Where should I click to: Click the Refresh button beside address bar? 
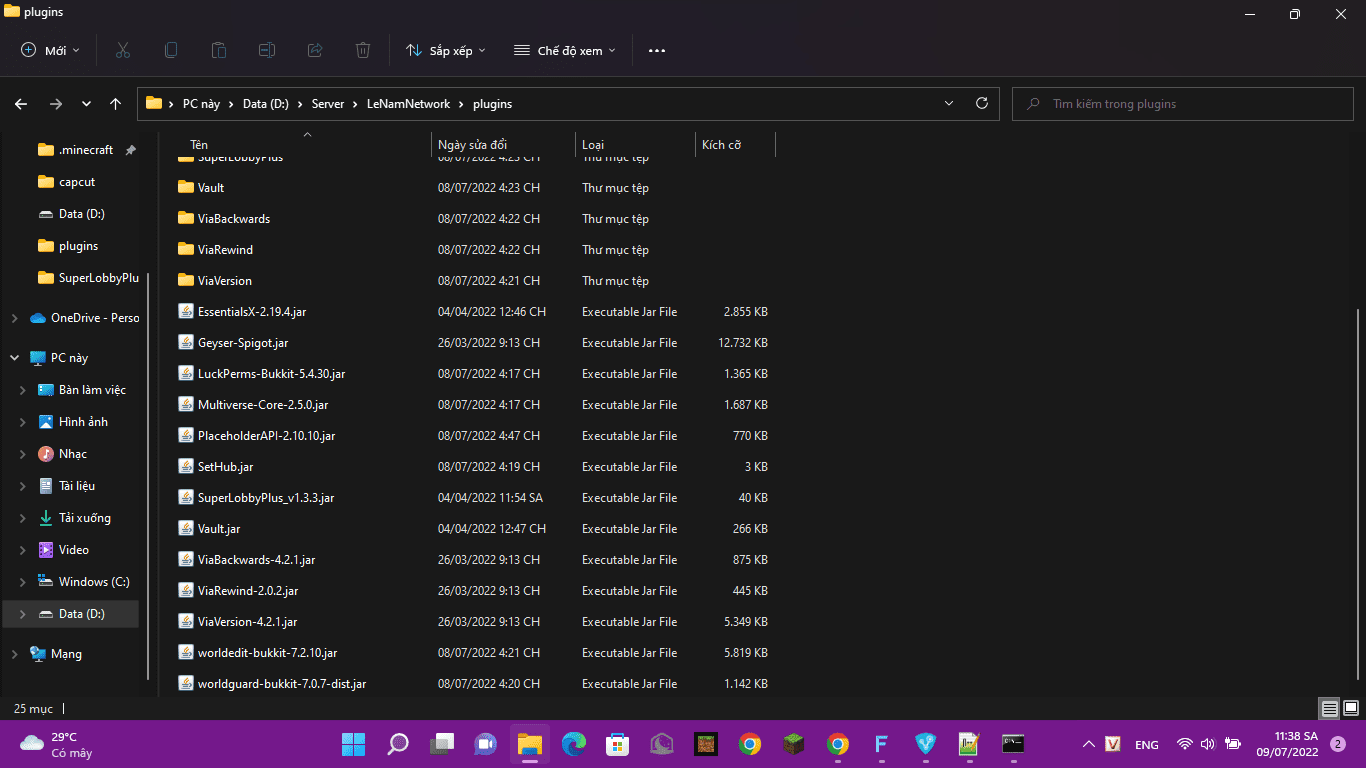[981, 103]
